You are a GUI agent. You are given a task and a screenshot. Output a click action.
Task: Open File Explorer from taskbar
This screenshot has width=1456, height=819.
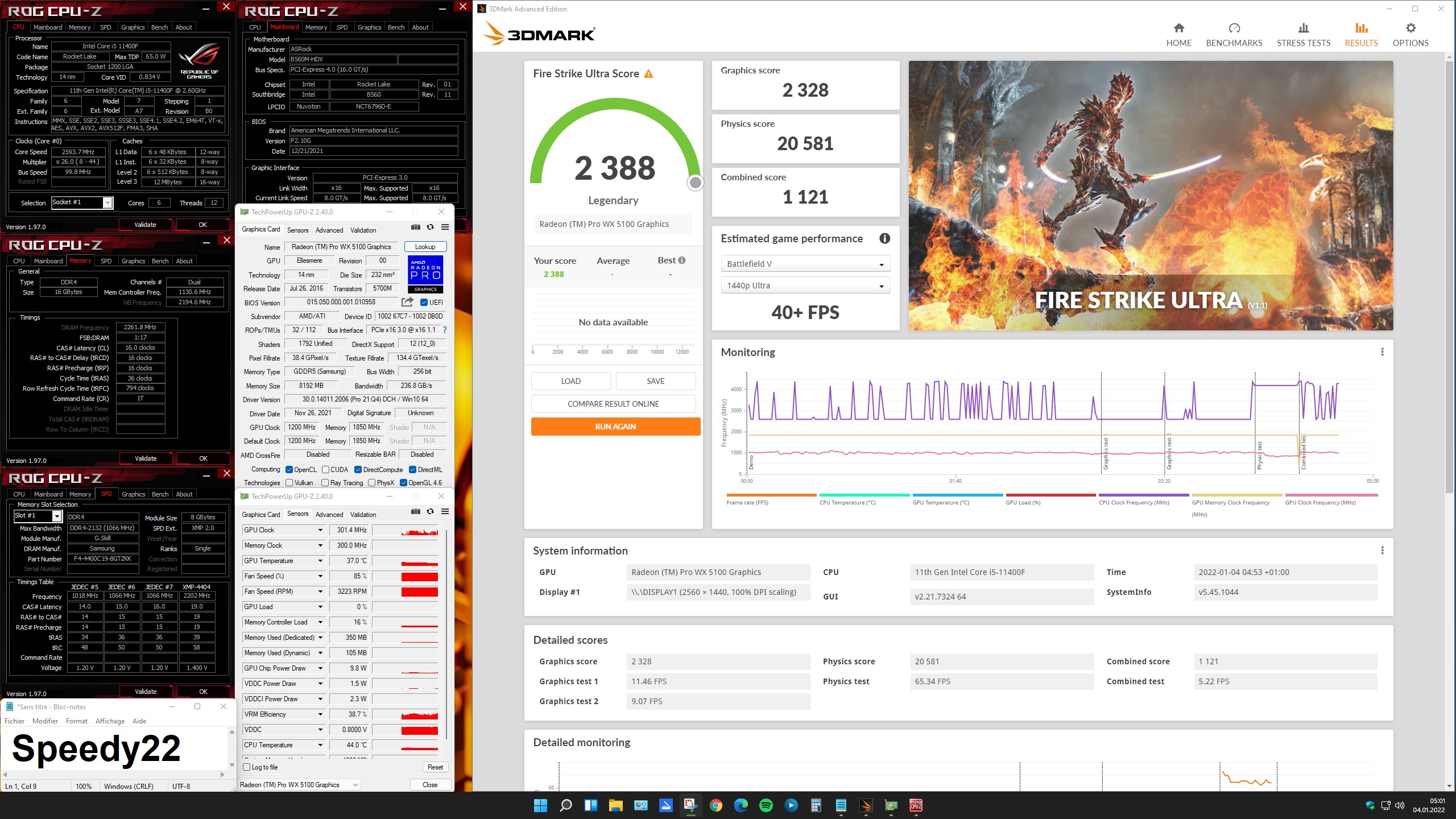615,805
